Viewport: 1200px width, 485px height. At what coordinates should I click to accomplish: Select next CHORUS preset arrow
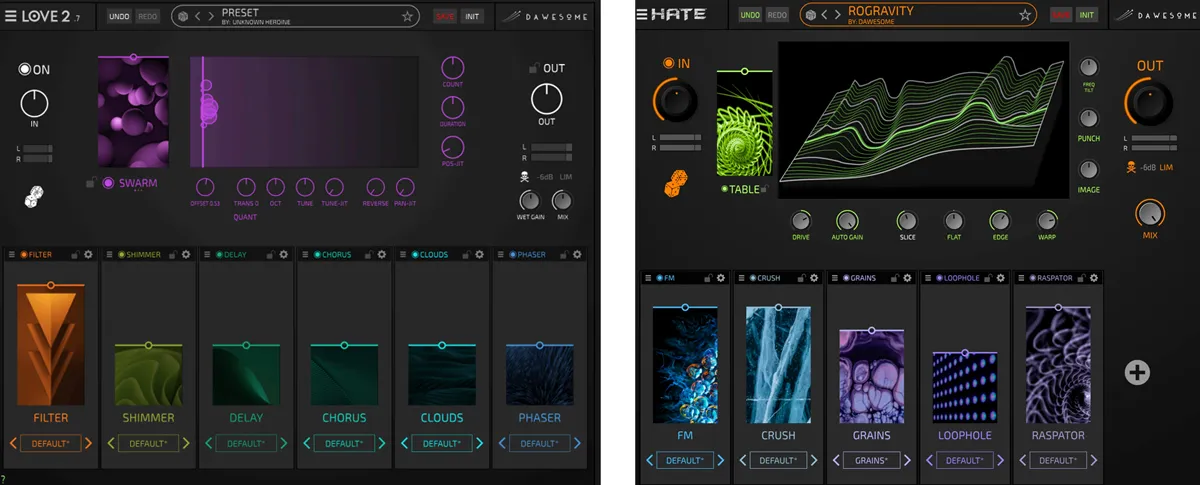[381, 443]
